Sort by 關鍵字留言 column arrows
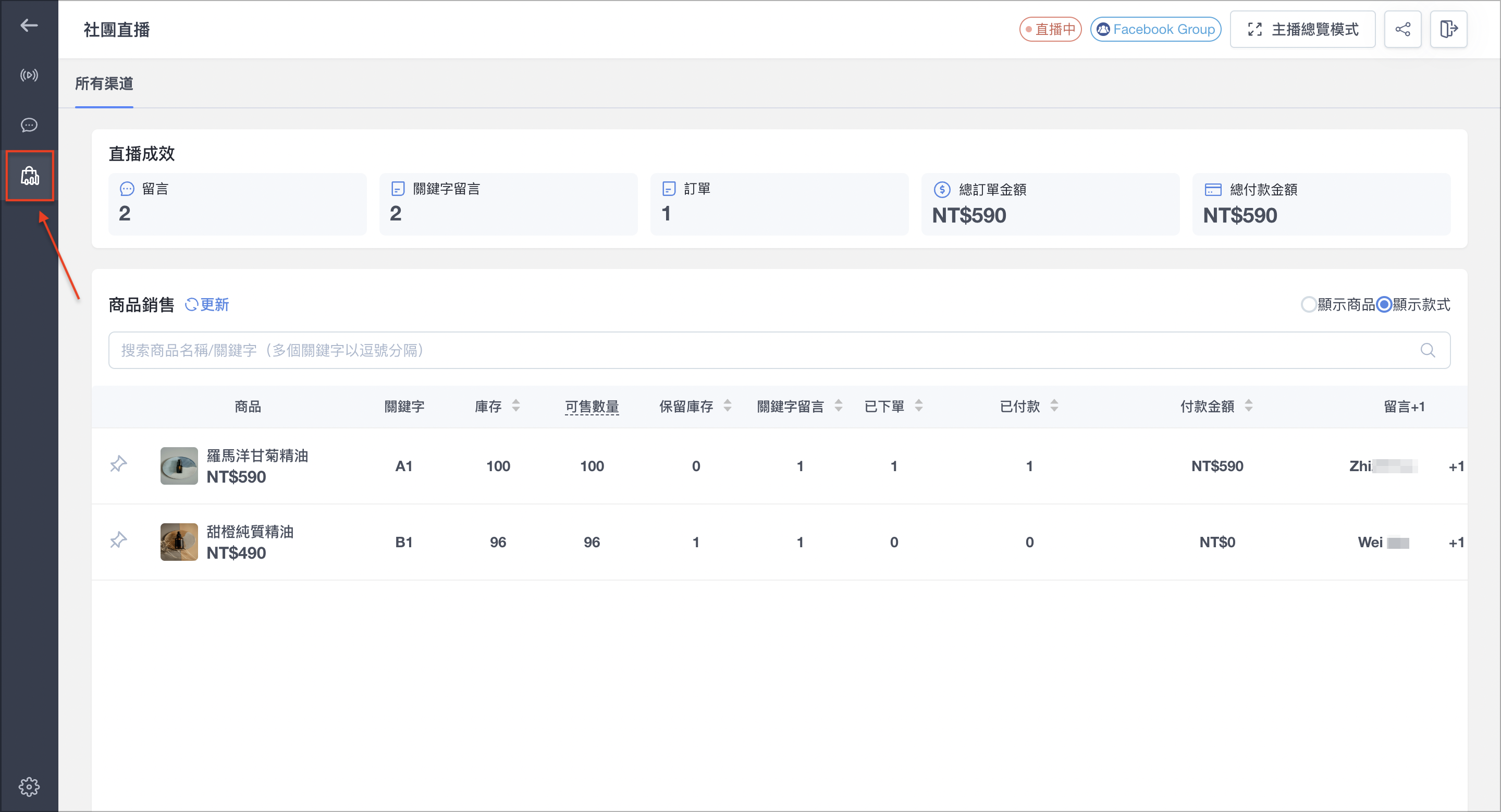Image resolution: width=1501 pixels, height=812 pixels. [x=839, y=406]
